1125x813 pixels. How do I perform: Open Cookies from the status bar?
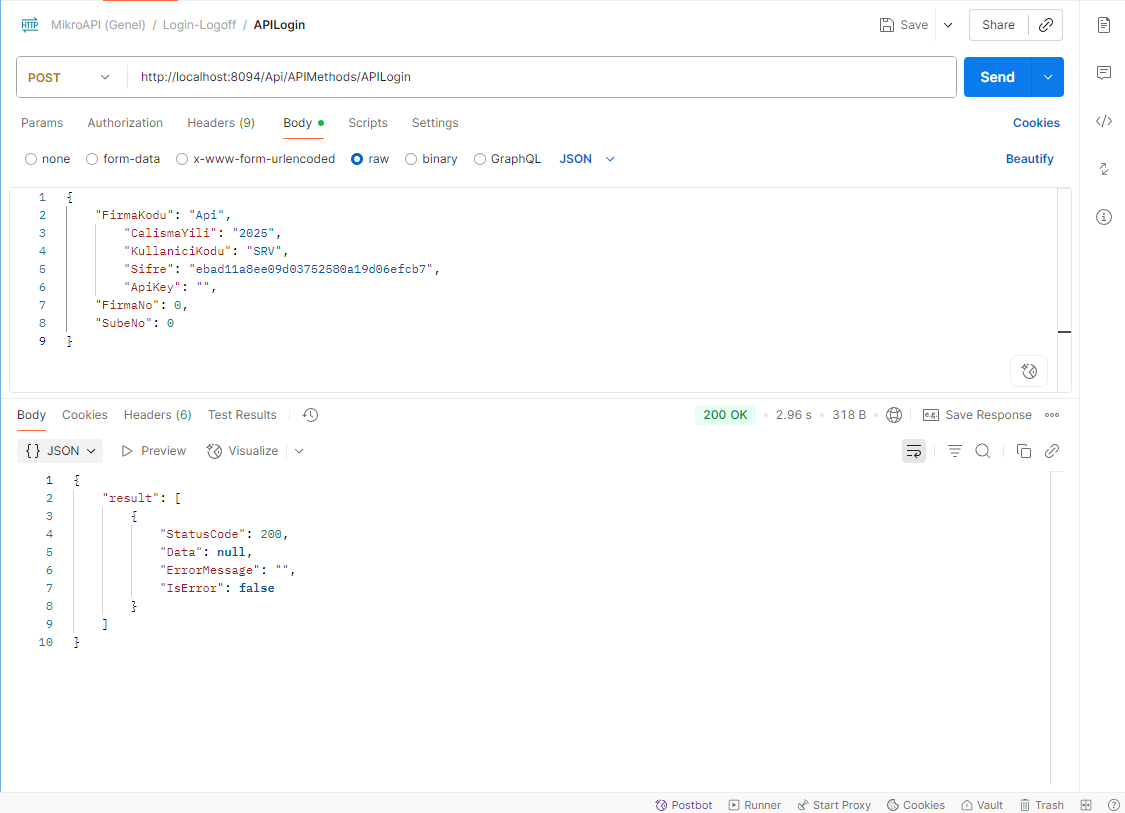915,805
